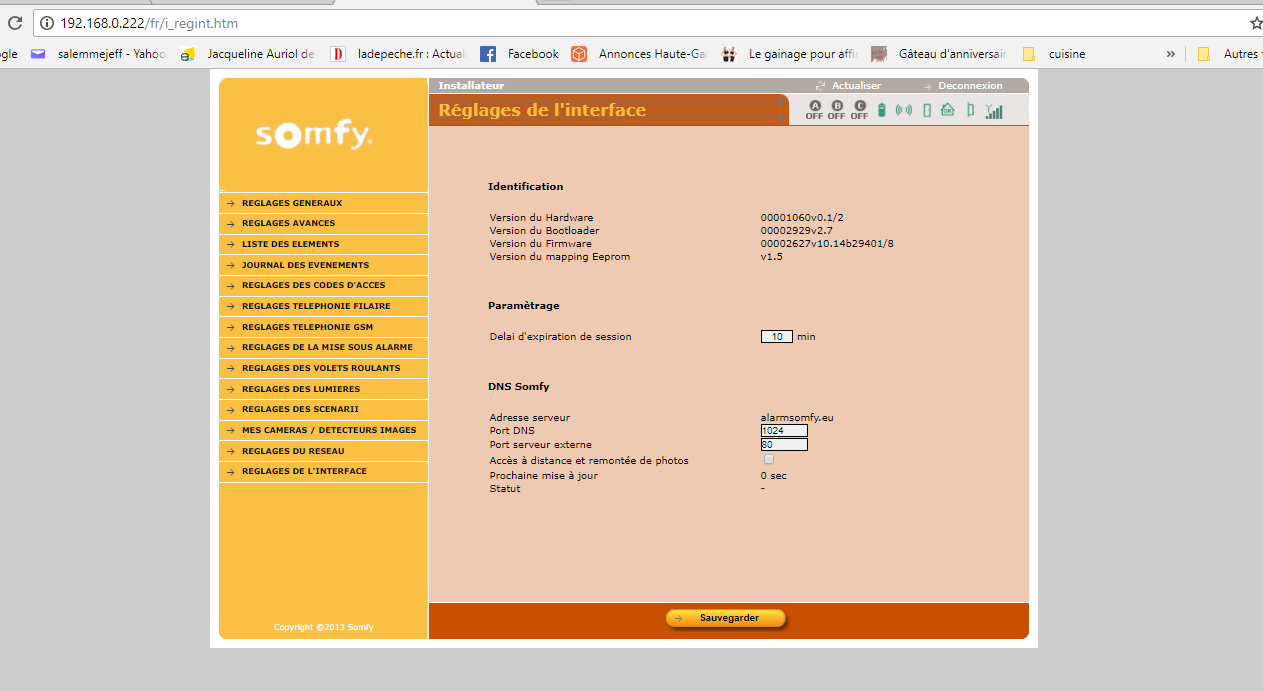Expand the hidden bookmarks chevron

(x=1171, y=54)
